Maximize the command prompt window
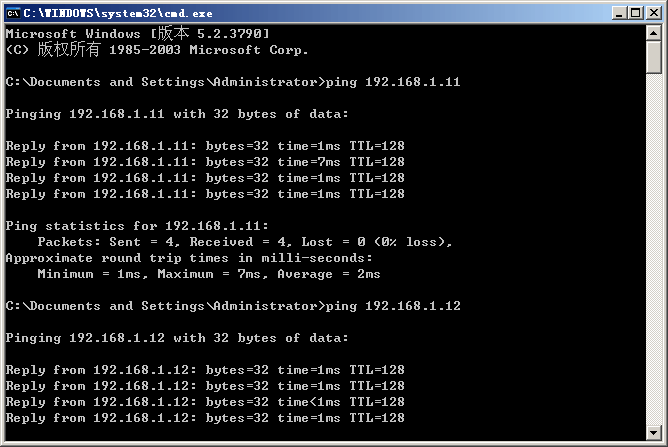 (635, 12)
